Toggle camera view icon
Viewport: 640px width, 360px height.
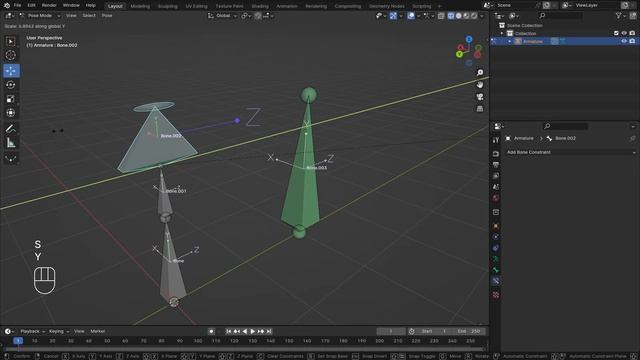[x=480, y=97]
